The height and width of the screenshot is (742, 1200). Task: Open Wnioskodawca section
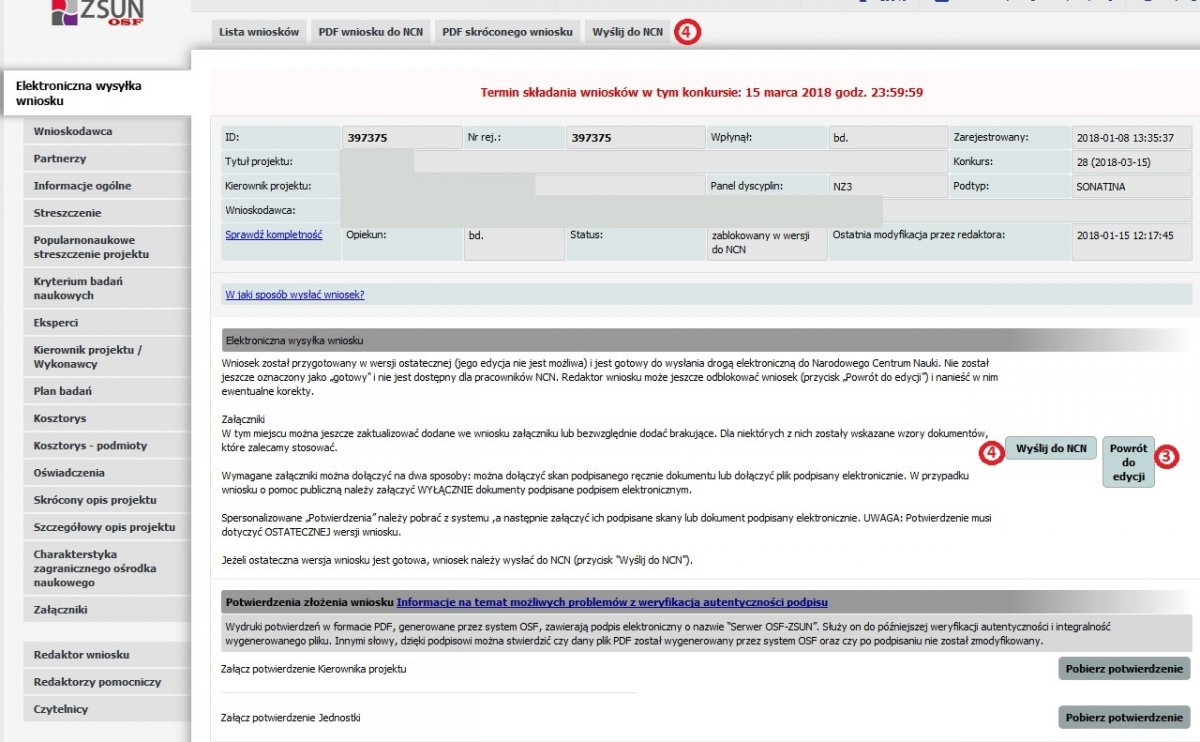106,131
